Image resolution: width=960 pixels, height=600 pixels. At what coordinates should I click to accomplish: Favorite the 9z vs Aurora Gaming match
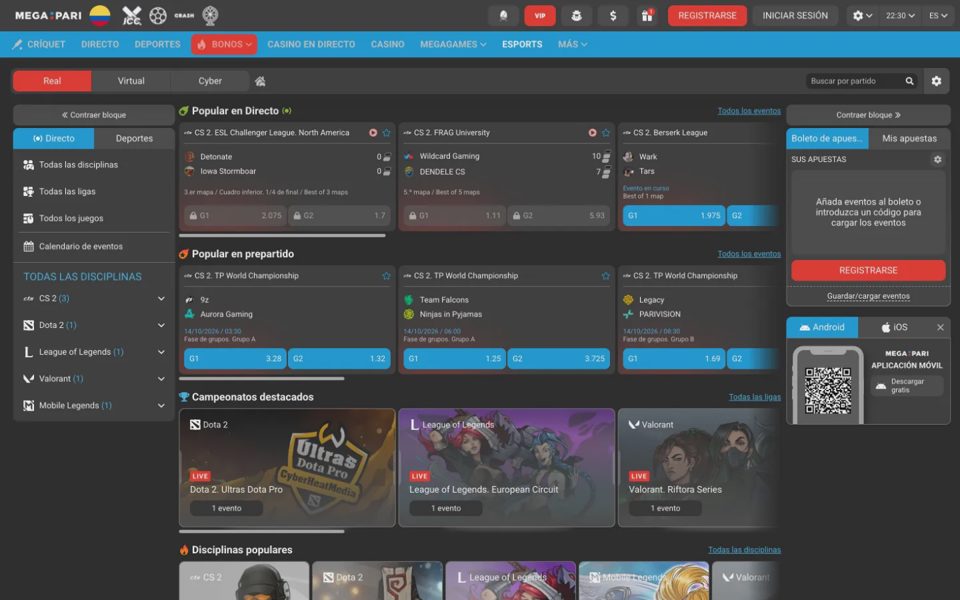pyautogui.click(x=386, y=276)
